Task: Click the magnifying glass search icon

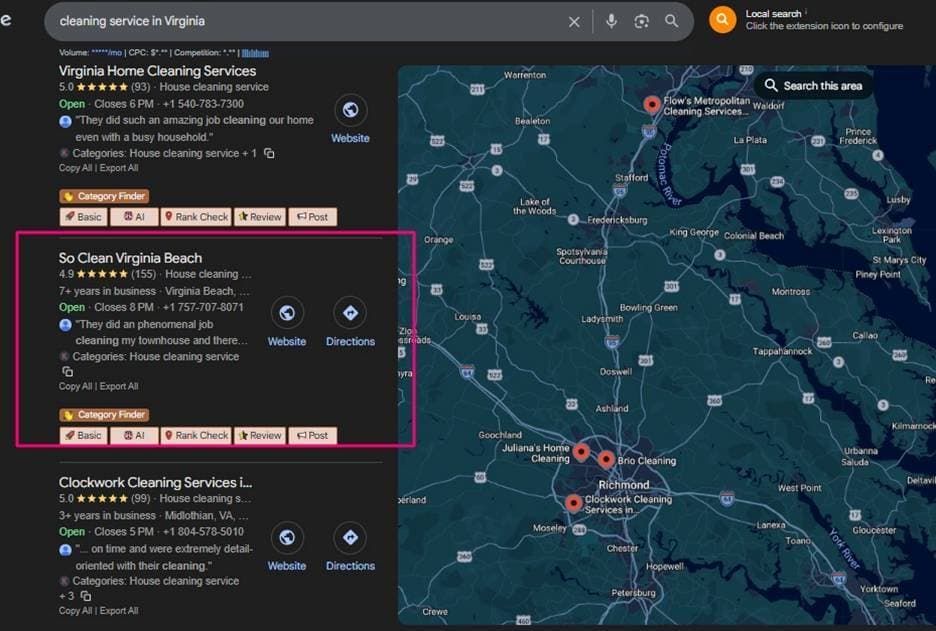Action: (672, 21)
